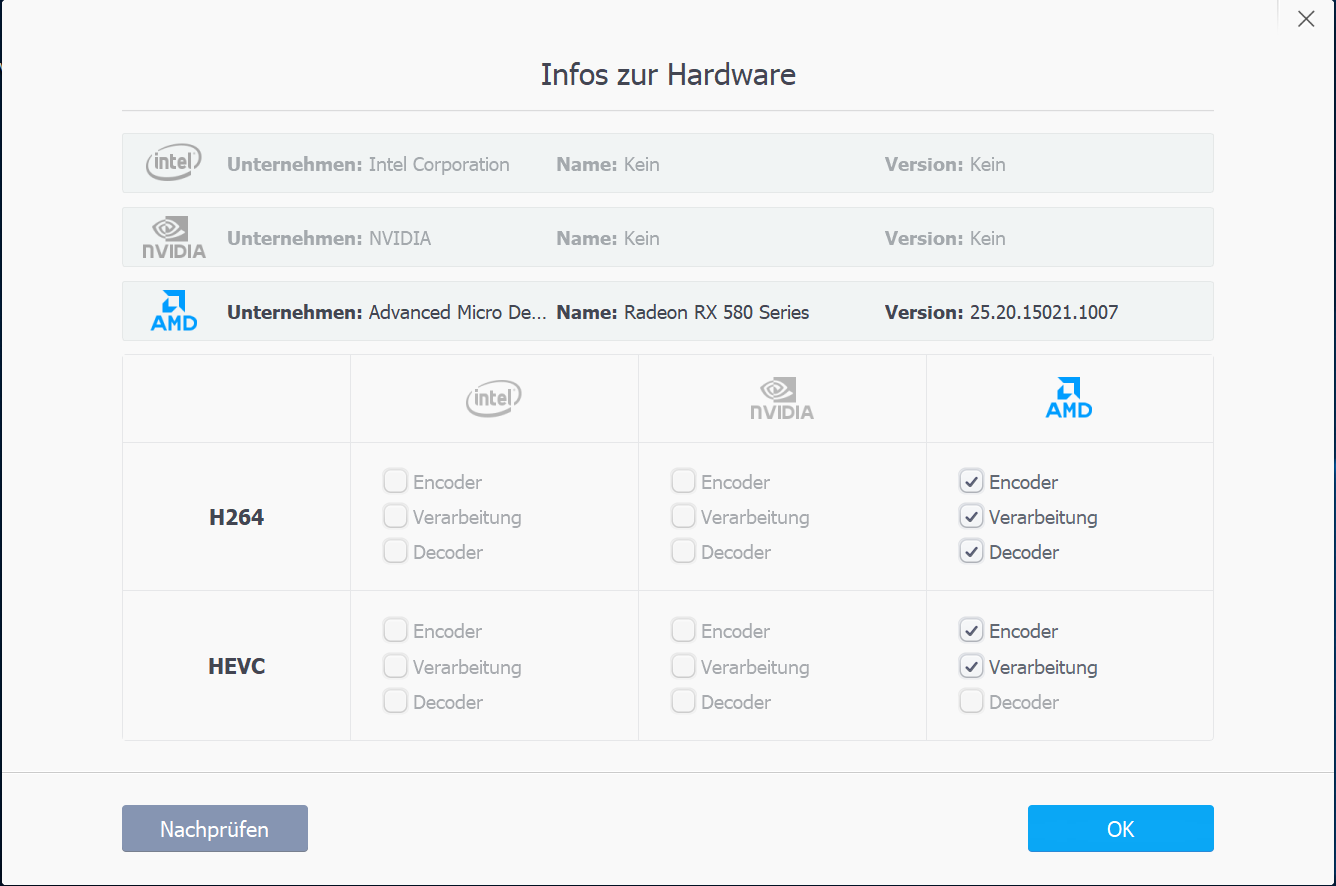Click the NVIDIA logo in the info row
1336x886 pixels.
click(174, 238)
